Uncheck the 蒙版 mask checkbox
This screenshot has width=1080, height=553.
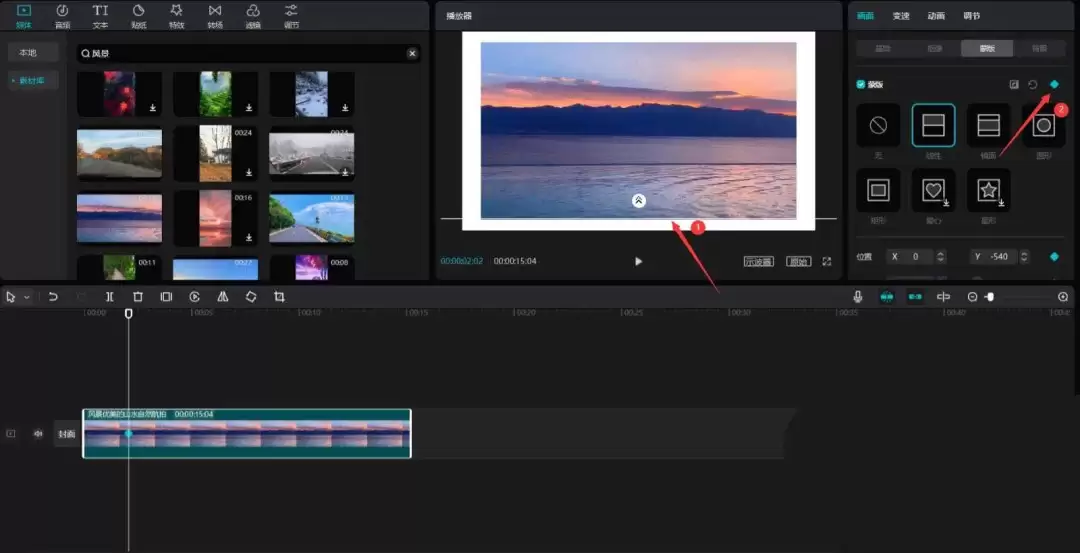(x=862, y=85)
